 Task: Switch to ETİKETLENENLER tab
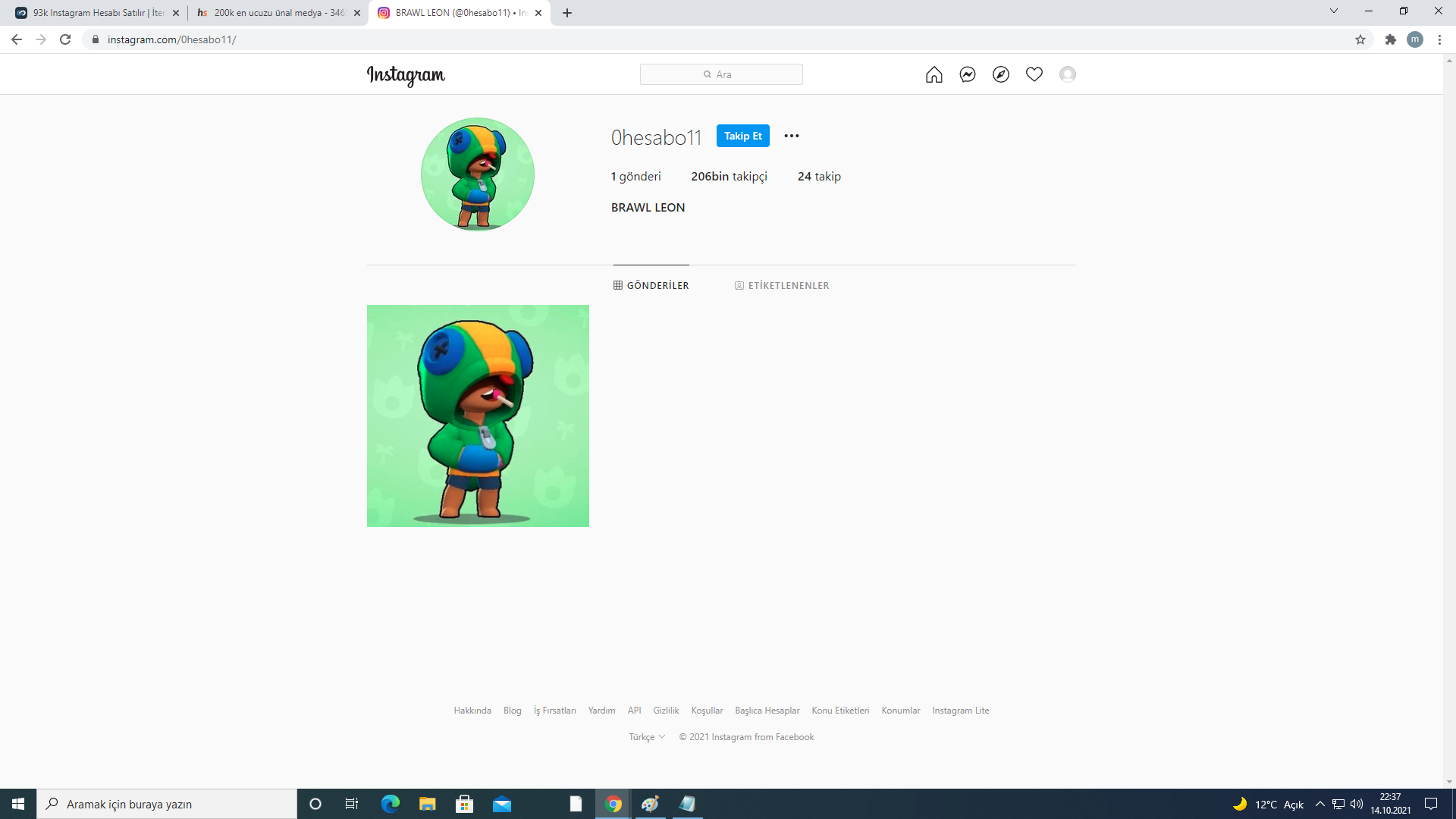tap(782, 285)
